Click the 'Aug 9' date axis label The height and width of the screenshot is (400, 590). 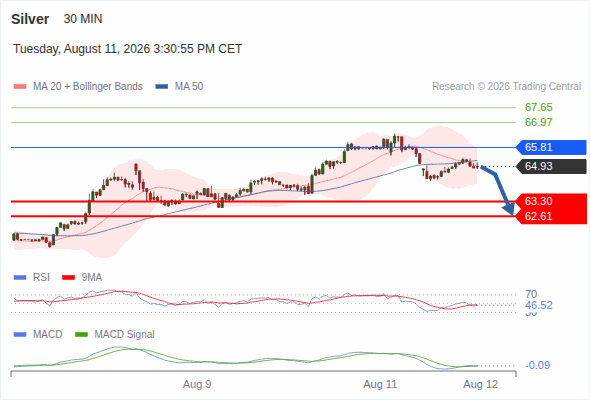point(197,385)
